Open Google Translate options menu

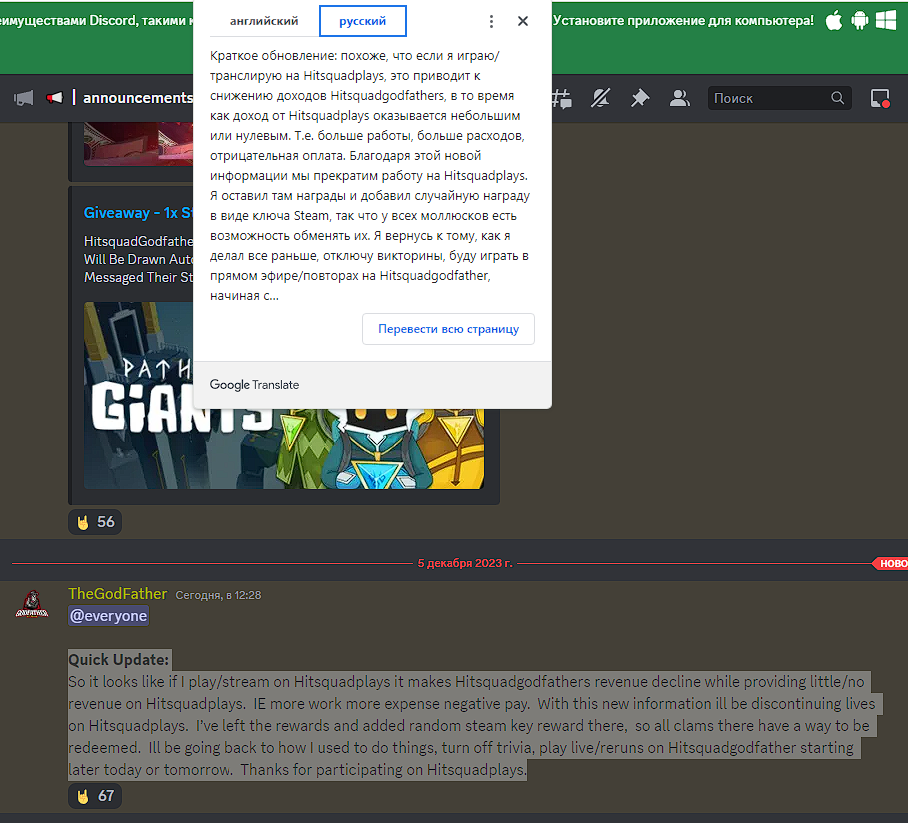point(491,21)
